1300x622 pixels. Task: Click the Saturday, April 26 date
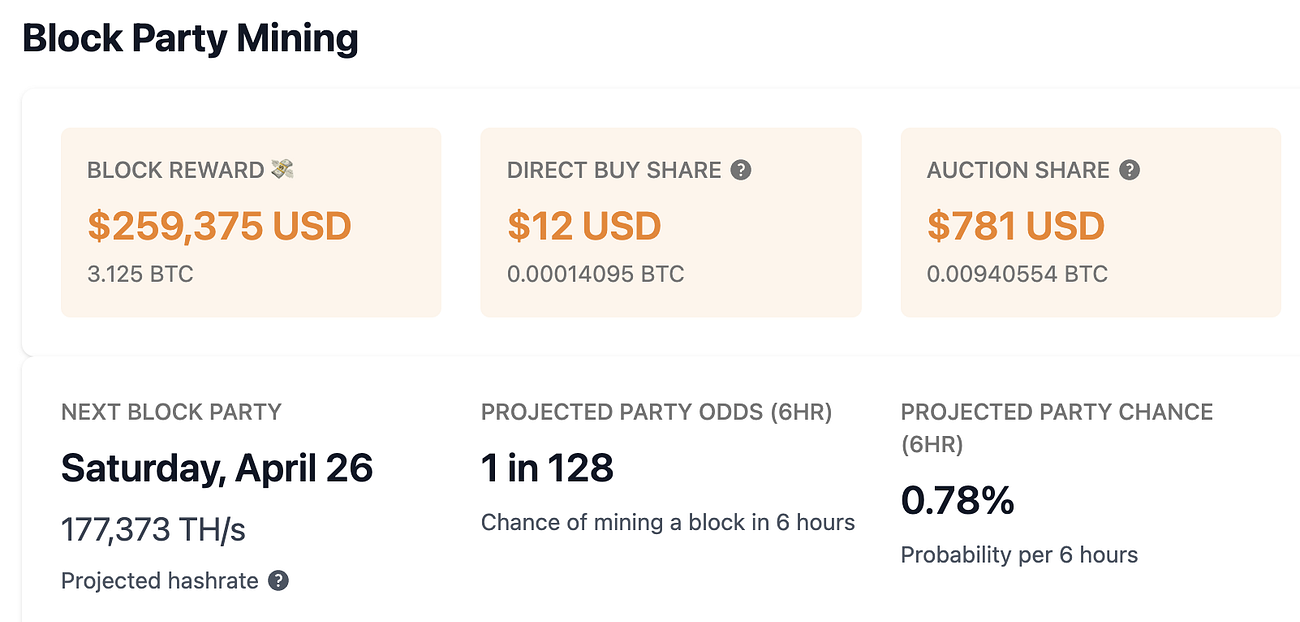point(217,468)
